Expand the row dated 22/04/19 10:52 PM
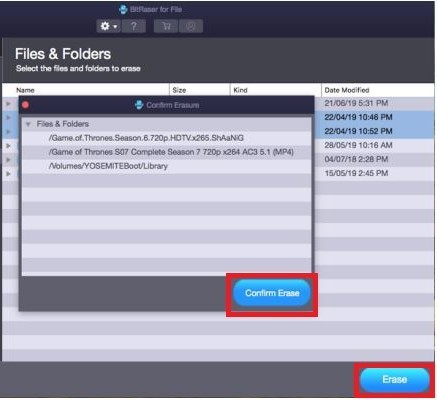The width and height of the screenshot is (437, 400). pos(8,132)
